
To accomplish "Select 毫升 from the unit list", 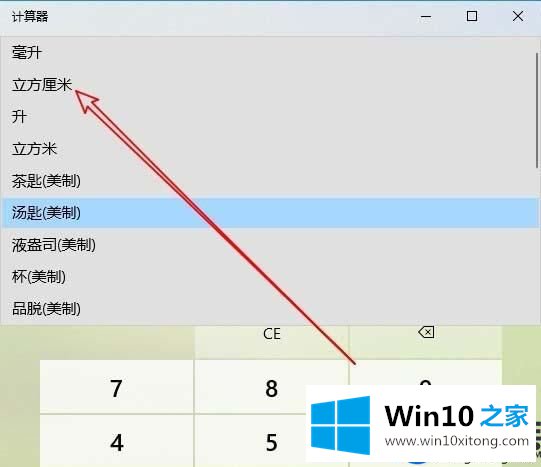I will click(x=268, y=53).
